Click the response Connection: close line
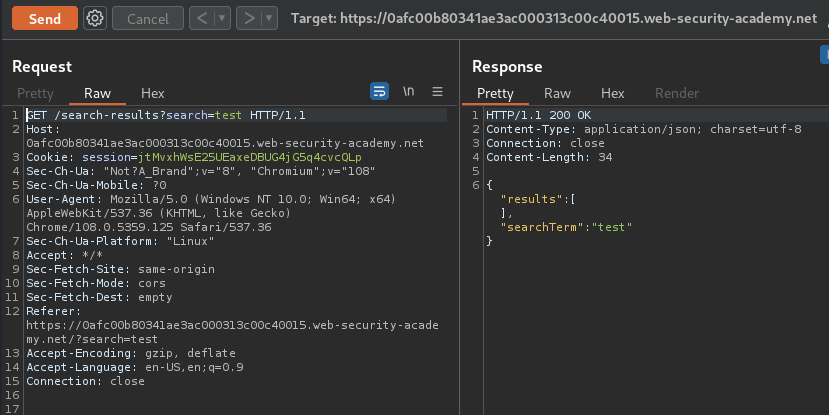This screenshot has width=829, height=415. pyautogui.click(x=546, y=143)
